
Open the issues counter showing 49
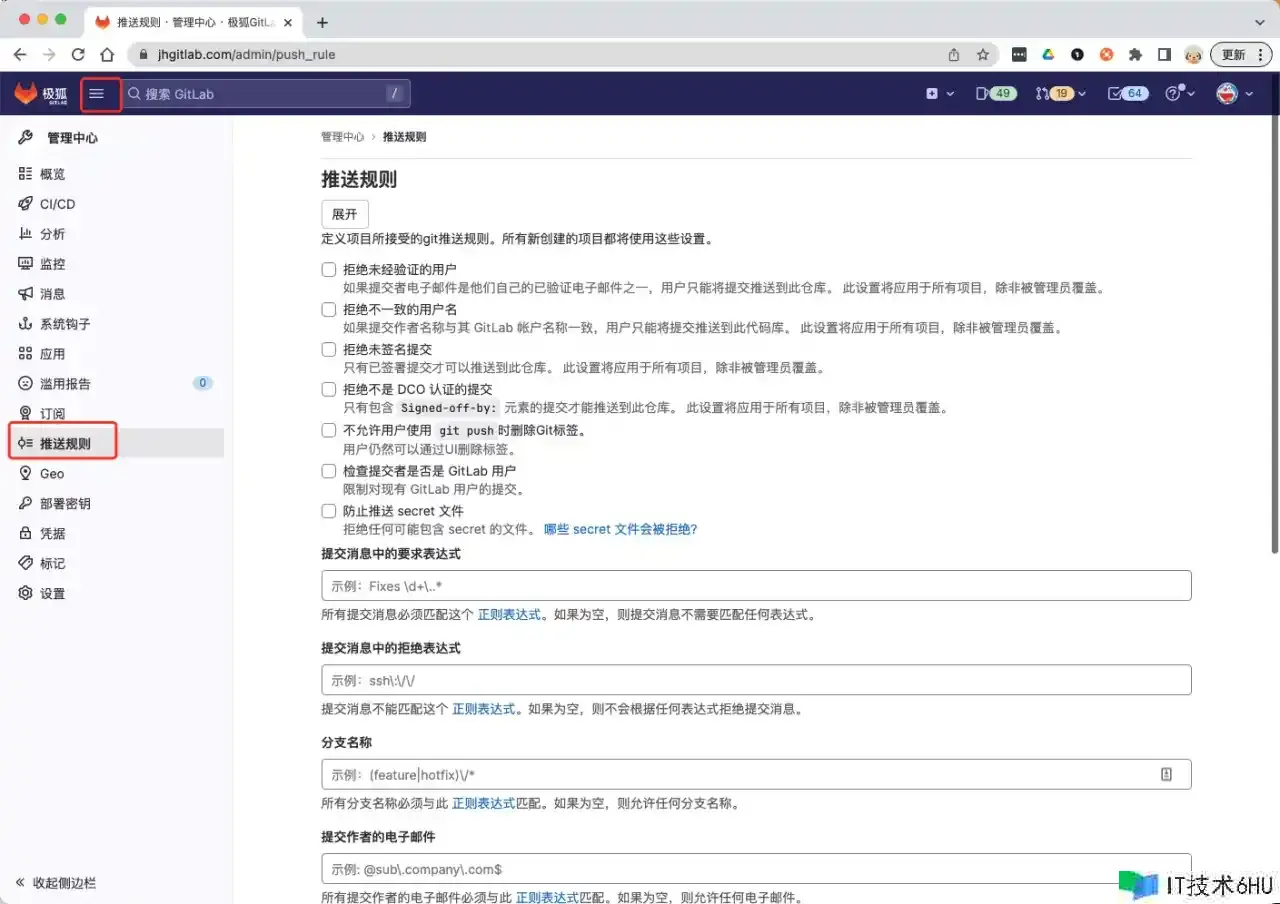tap(996, 94)
